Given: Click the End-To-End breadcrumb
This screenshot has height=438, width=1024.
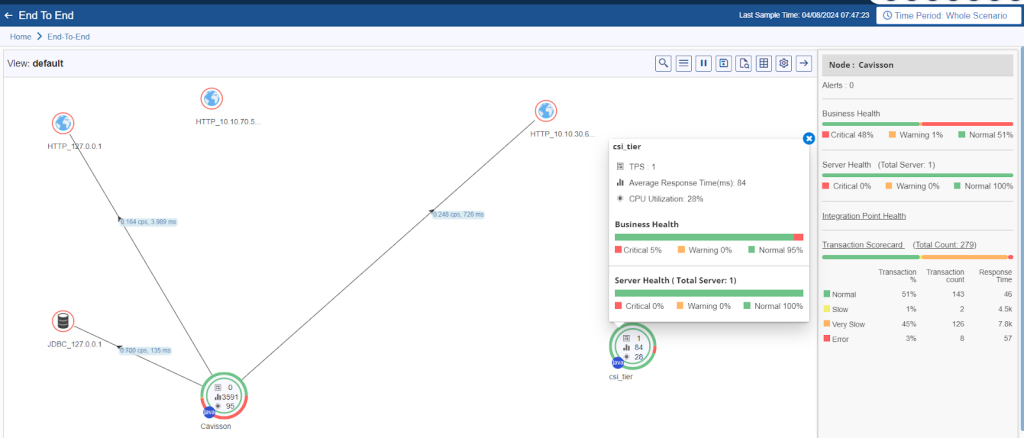Looking at the screenshot, I should [x=68, y=37].
